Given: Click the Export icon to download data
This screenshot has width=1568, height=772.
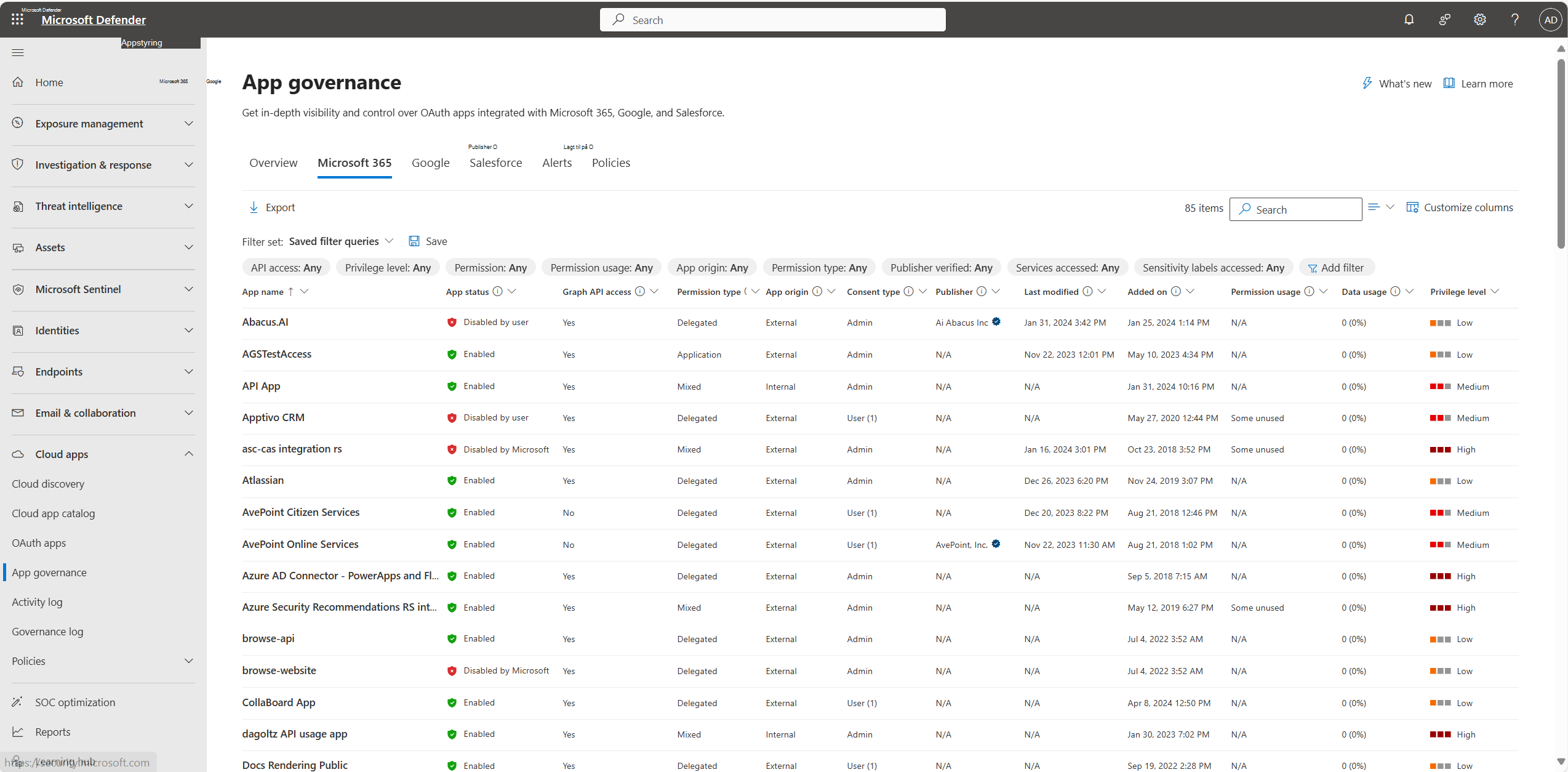Looking at the screenshot, I should point(254,207).
